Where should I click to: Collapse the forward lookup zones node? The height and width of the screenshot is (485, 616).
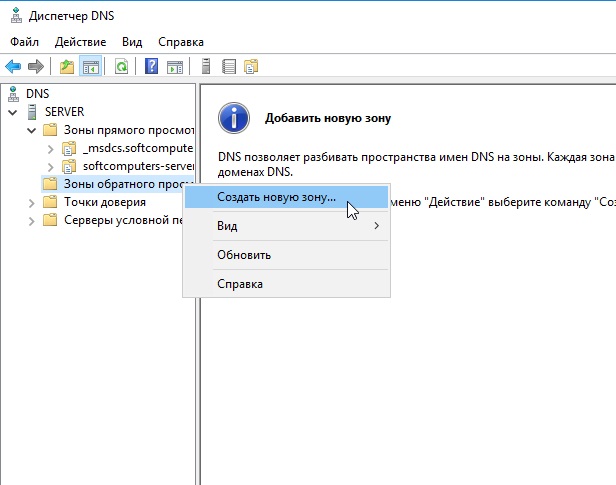(x=32, y=130)
